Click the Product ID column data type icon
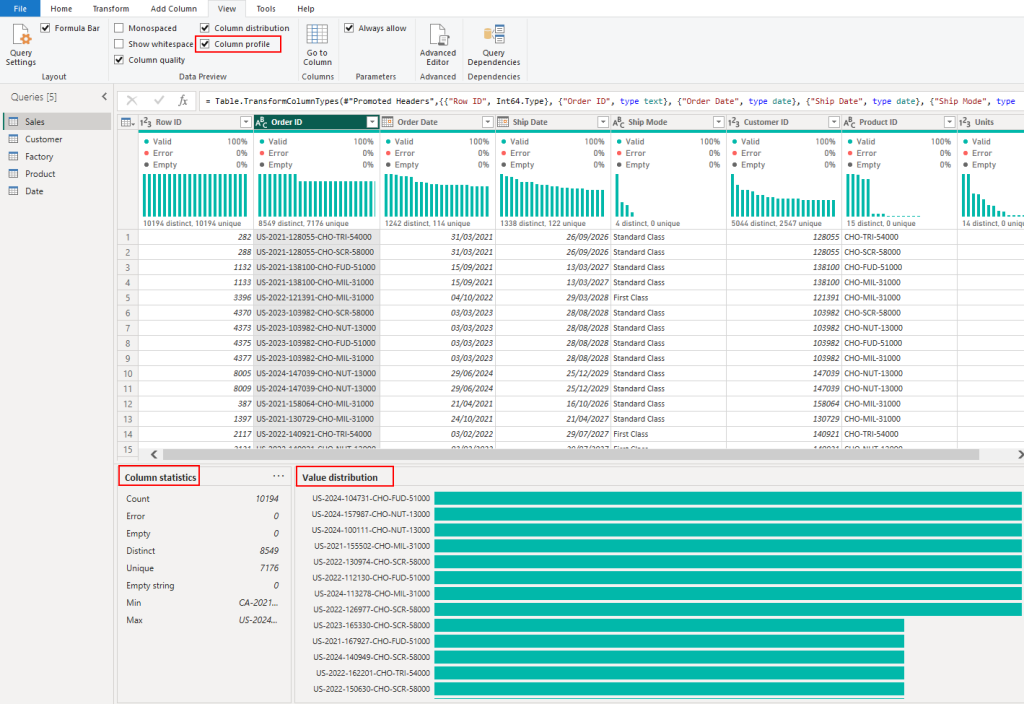Image resolution: width=1024 pixels, height=704 pixels. tap(849, 122)
